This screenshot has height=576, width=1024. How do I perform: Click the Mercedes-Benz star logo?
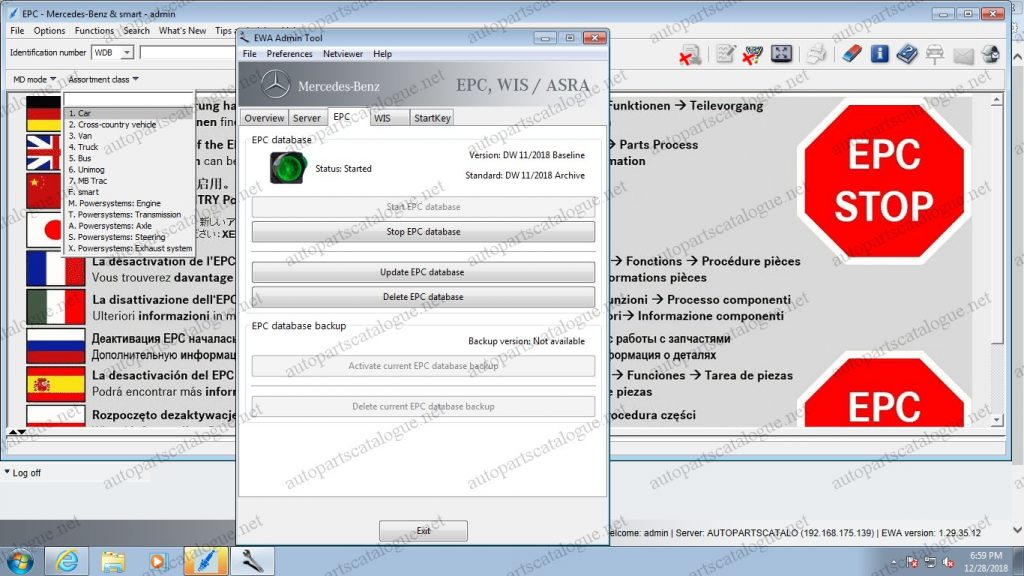[275, 85]
